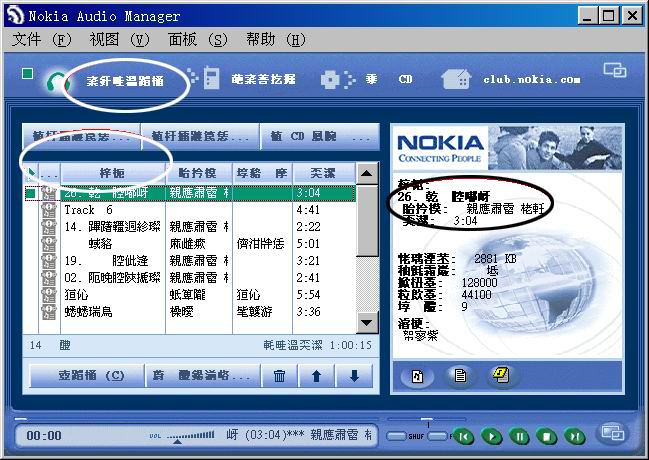
Task: Select the headphones music studio icon
Action: [57, 81]
